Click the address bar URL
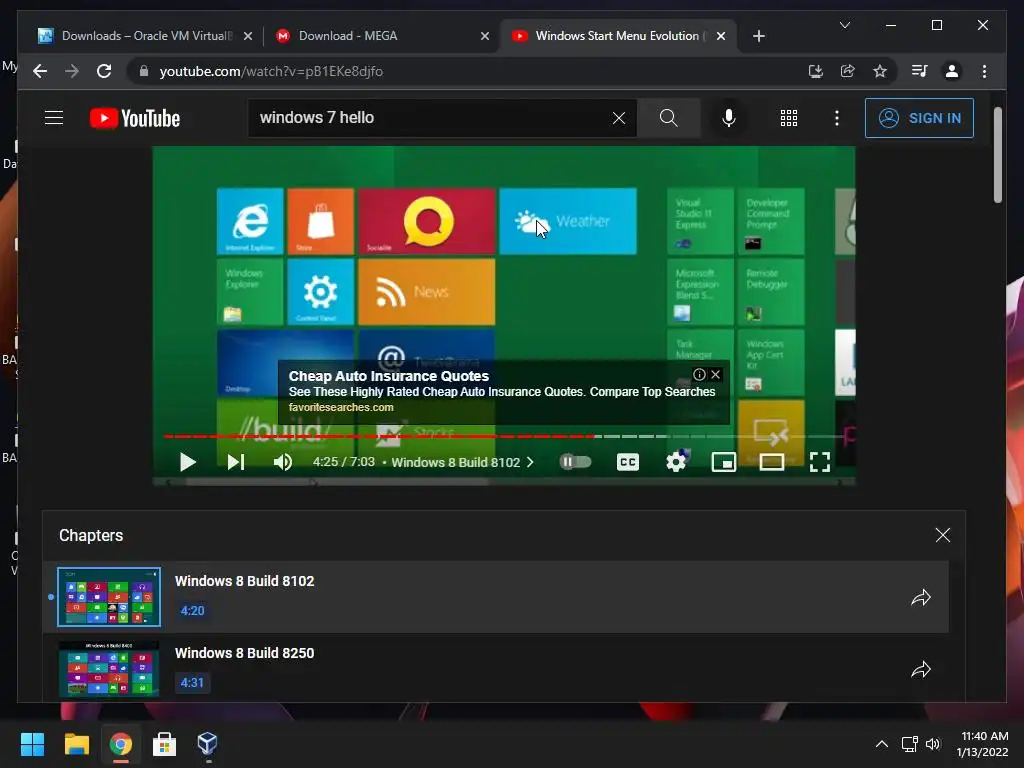 (x=271, y=71)
